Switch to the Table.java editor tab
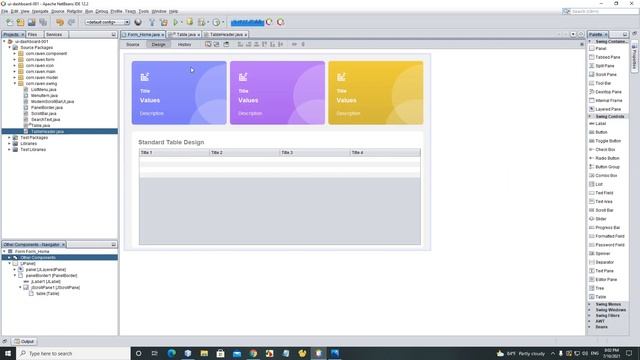Viewport: 640px width, 360px height. (x=184, y=35)
